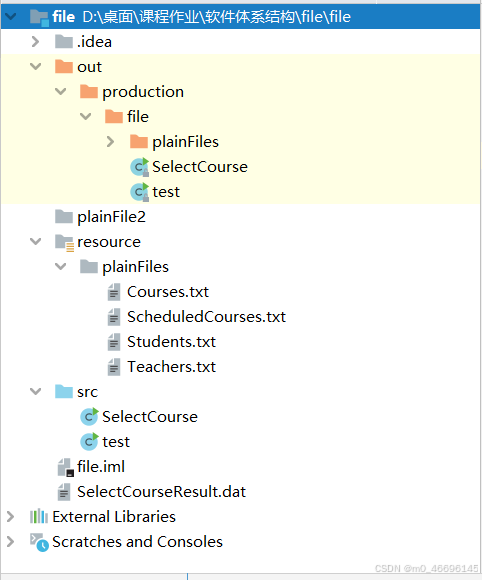Screen dimensions: 482x580
Task: Select the project path D:\桌面\课程作业 text
Action: tap(141, 17)
